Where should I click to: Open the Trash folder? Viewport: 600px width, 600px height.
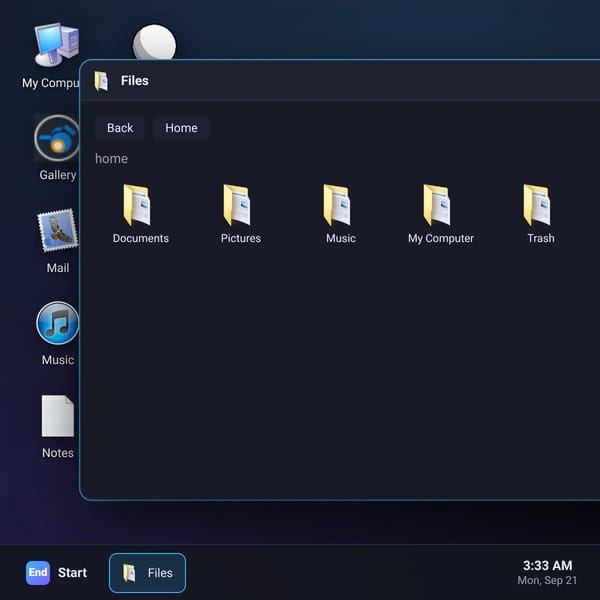point(540,214)
